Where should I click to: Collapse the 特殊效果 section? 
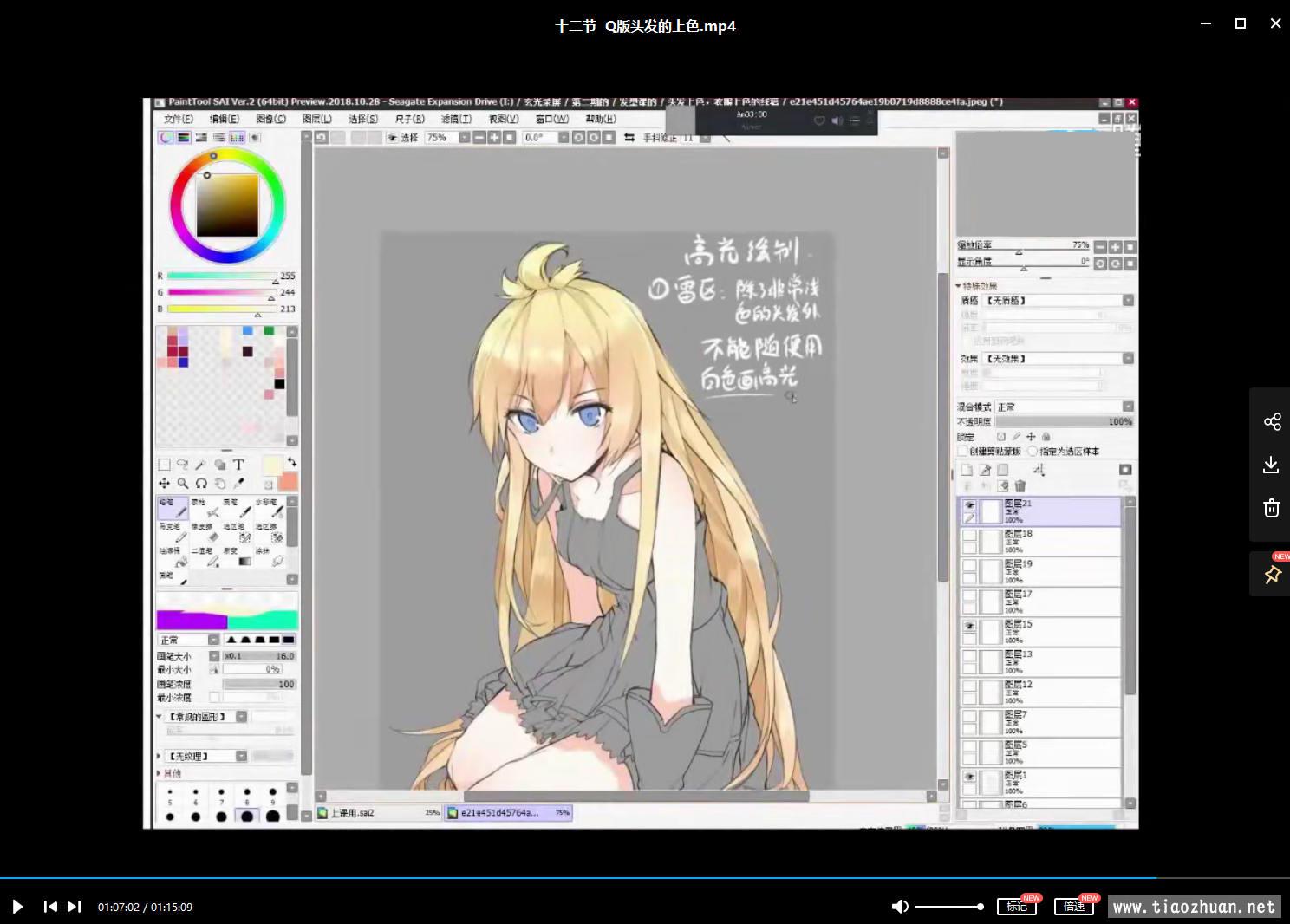pos(960,286)
